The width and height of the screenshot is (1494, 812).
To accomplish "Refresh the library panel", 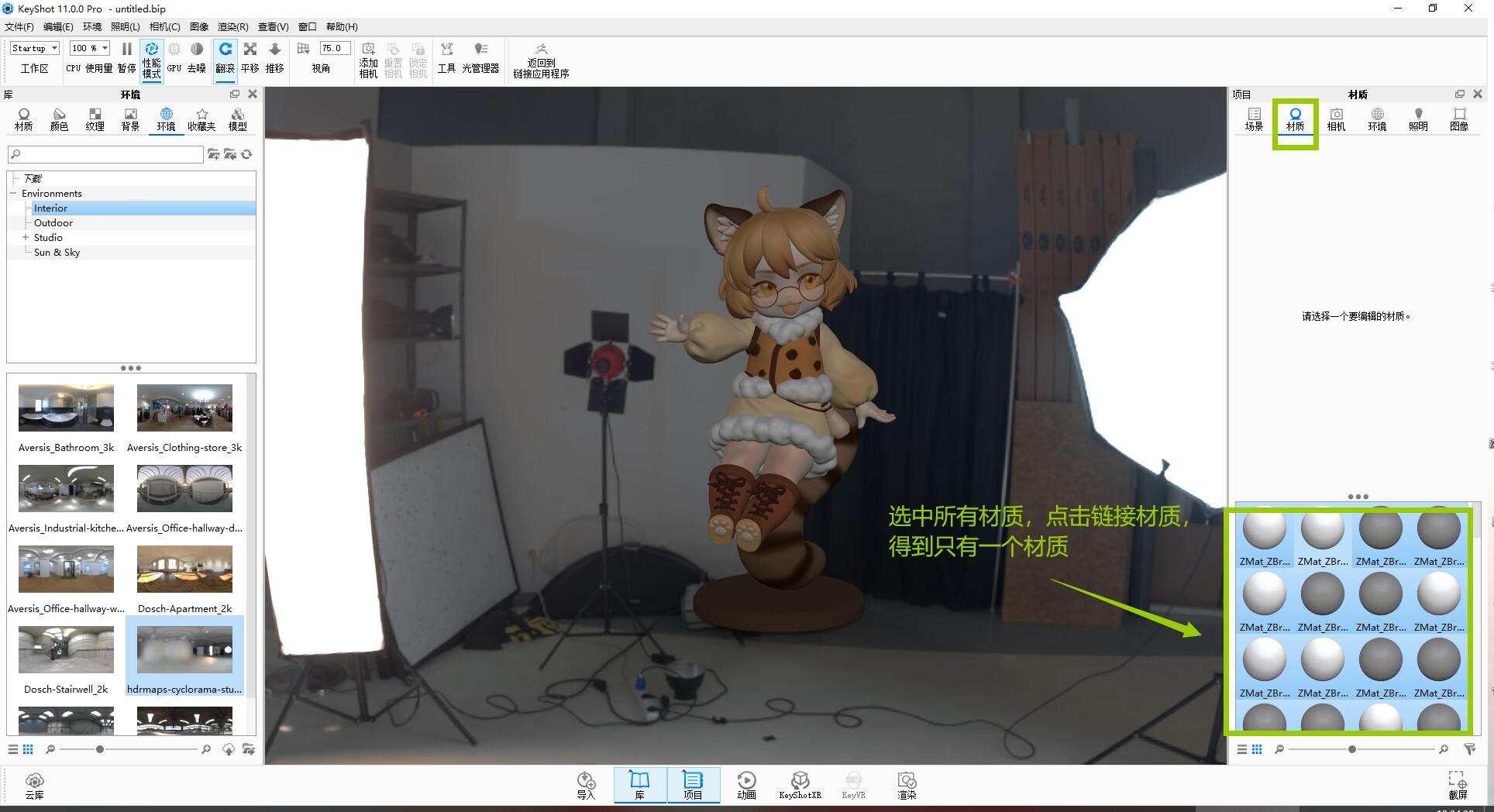I will pyautogui.click(x=246, y=154).
